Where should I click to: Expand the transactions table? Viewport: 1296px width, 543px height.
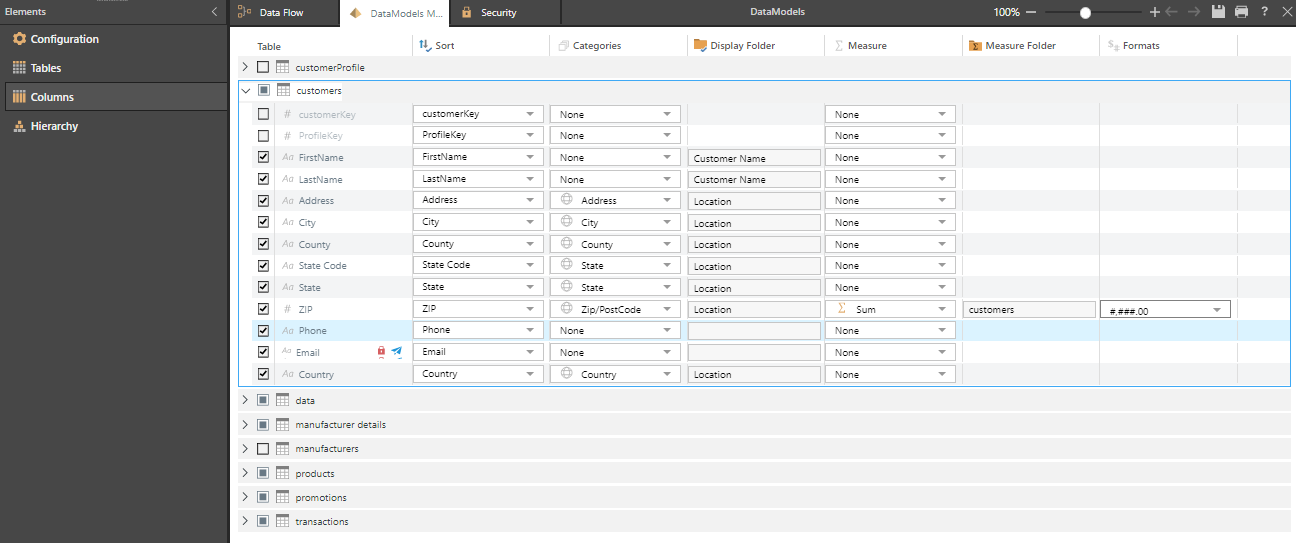[245, 521]
